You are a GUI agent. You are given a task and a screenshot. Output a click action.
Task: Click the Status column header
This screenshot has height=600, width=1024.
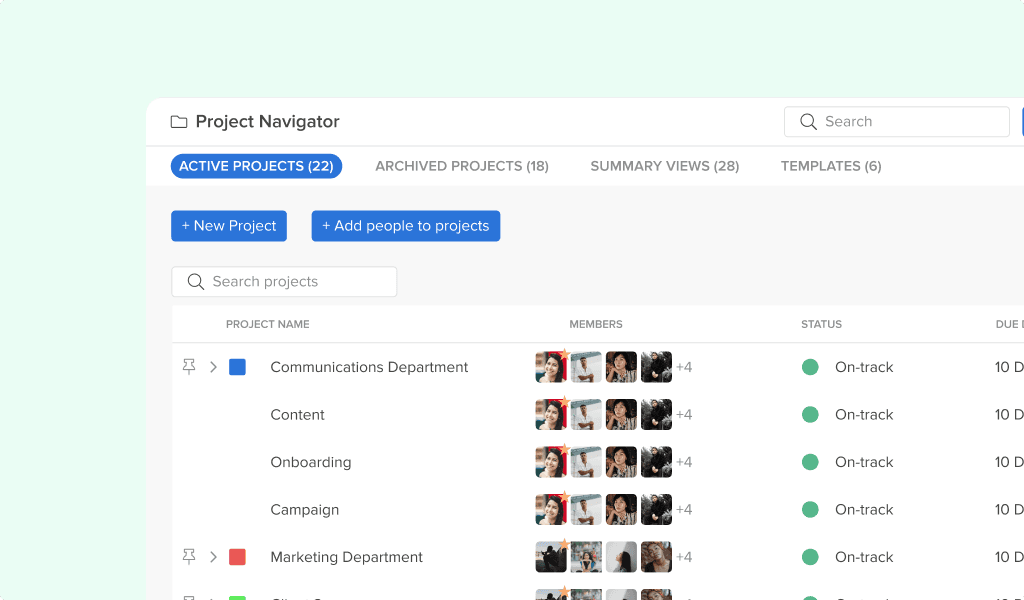click(822, 324)
